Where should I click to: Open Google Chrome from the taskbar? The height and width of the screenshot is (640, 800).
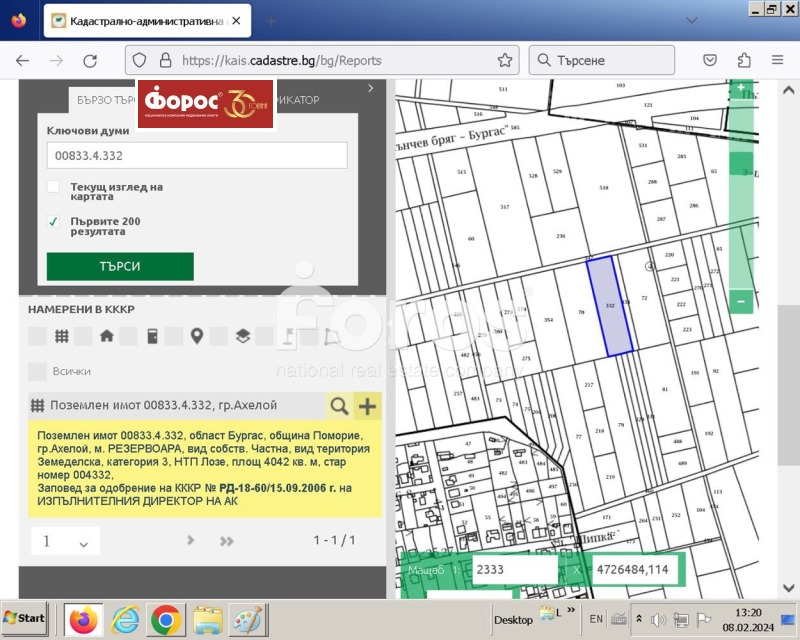167,620
